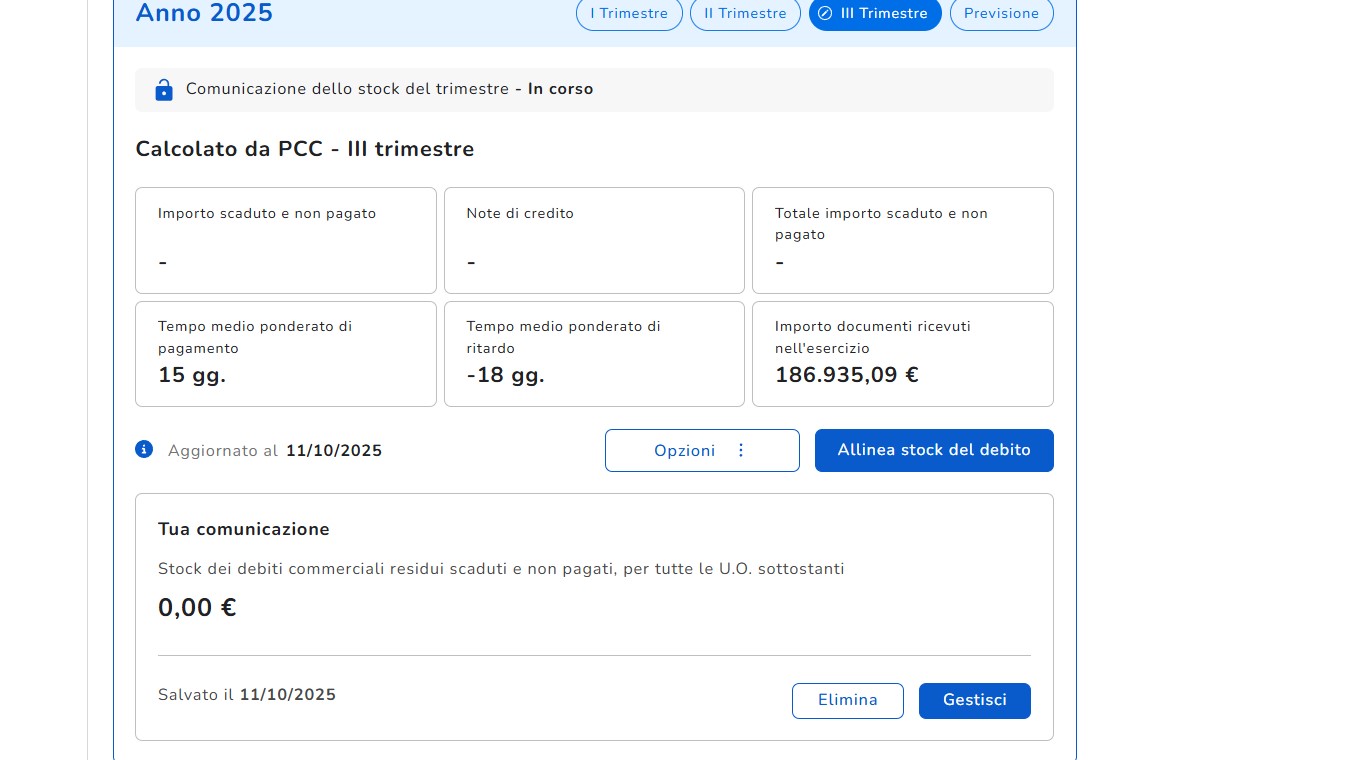Open the Opzioni dropdown menu
Viewport: 1359px width, 760px height.
pos(701,450)
